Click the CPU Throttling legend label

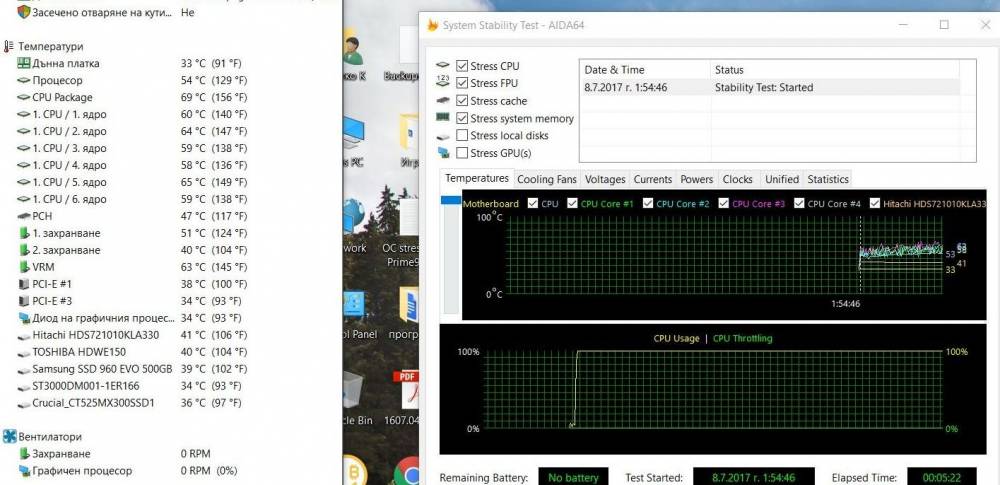tap(742, 338)
